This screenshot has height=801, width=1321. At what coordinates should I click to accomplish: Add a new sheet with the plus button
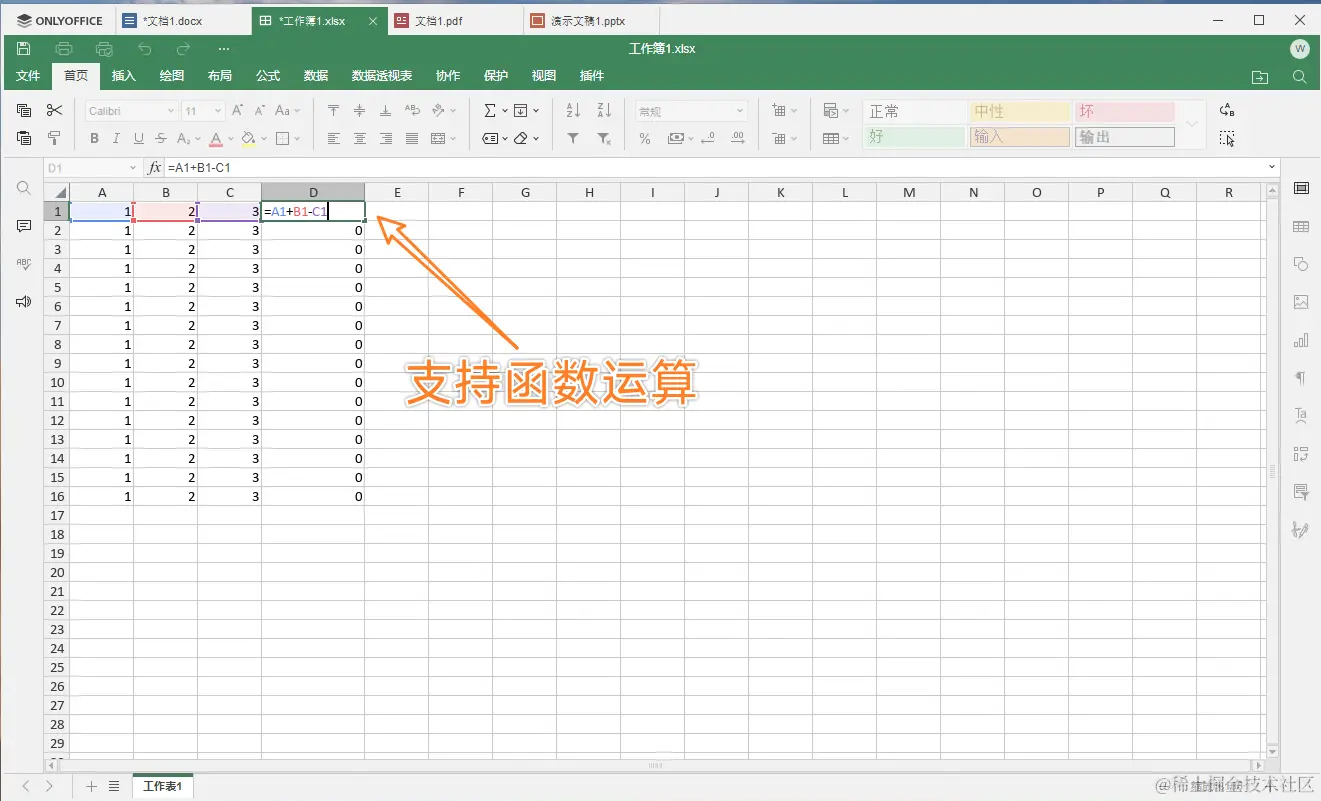[92, 786]
